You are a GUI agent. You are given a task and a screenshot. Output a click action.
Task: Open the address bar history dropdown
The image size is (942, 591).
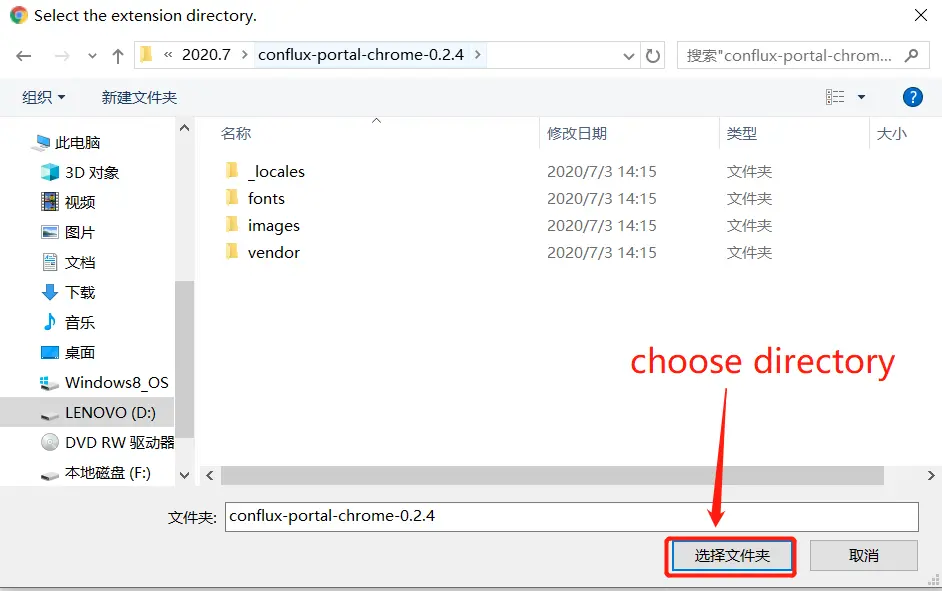(x=631, y=56)
